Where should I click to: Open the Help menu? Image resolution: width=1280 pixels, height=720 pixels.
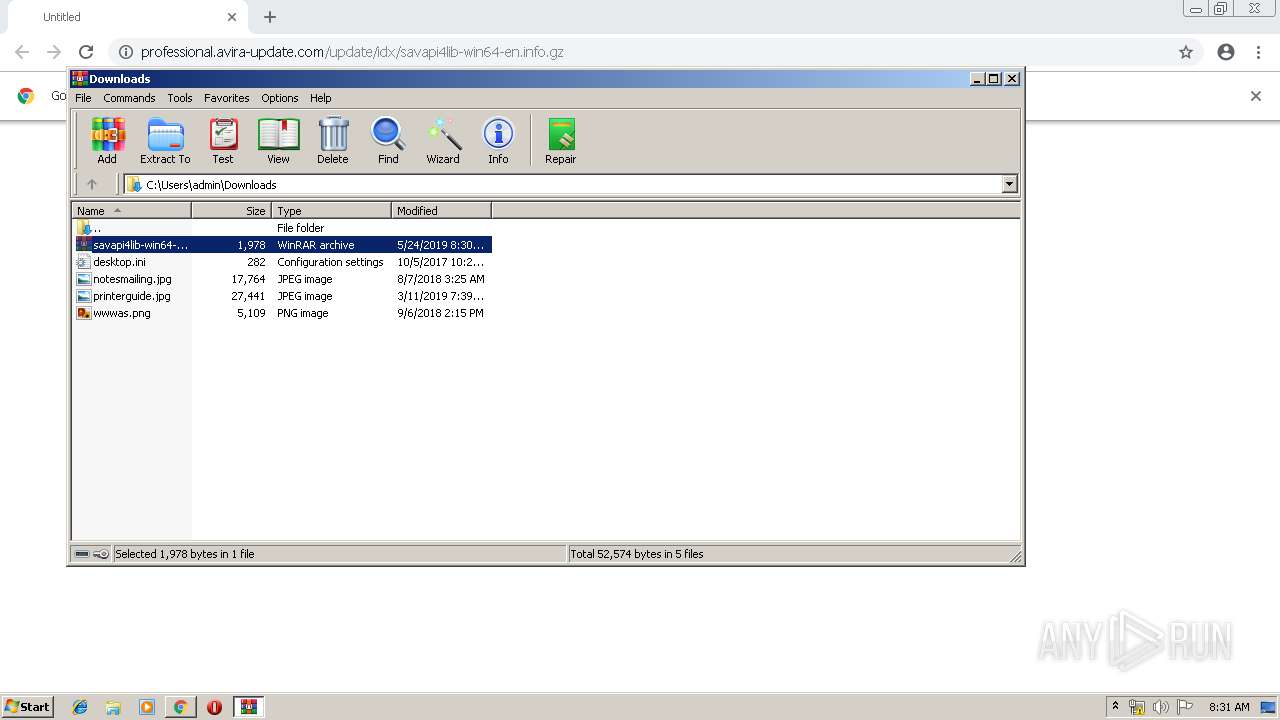[x=320, y=98]
